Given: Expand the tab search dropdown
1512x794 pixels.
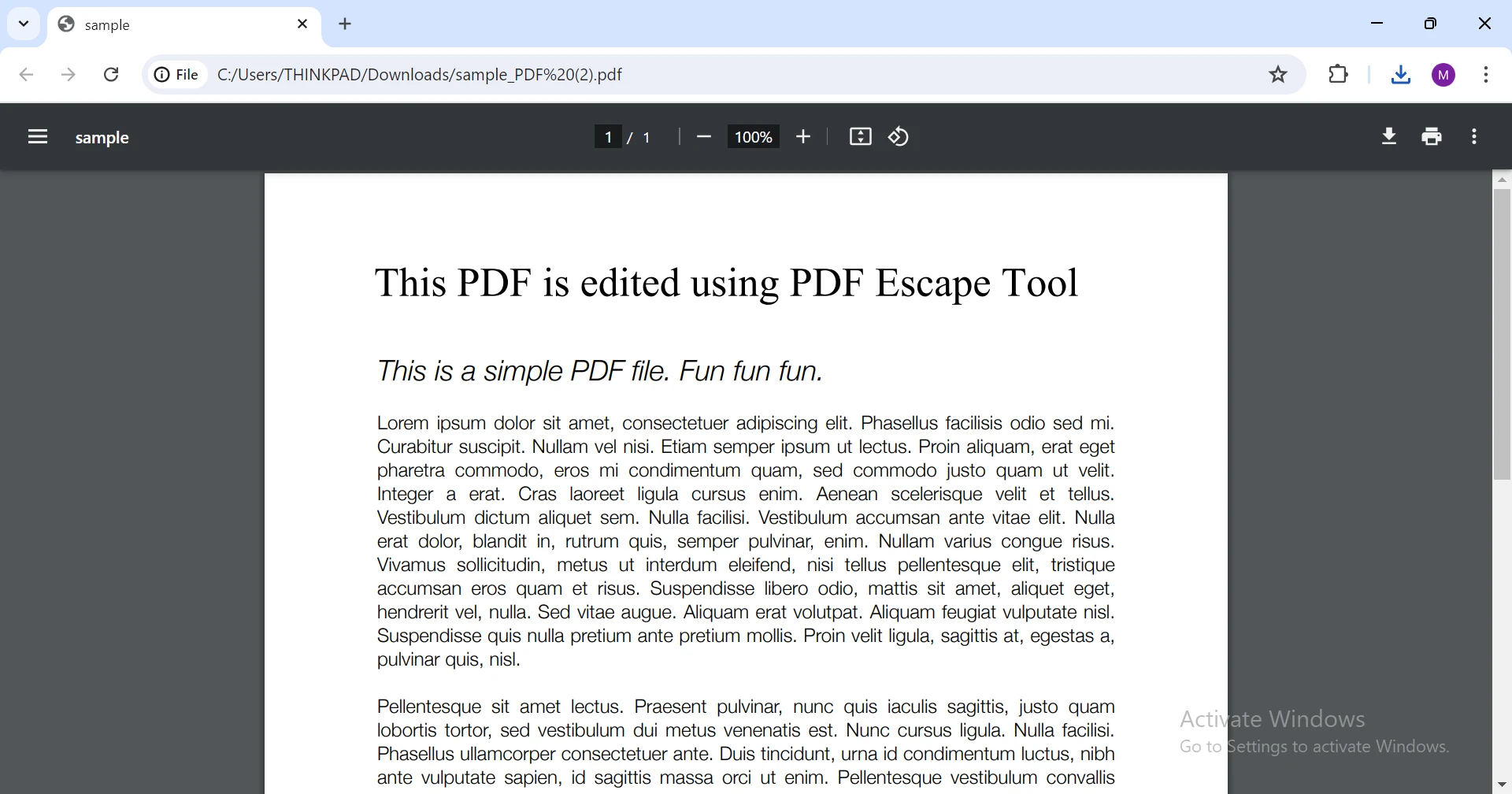Looking at the screenshot, I should 24,24.
